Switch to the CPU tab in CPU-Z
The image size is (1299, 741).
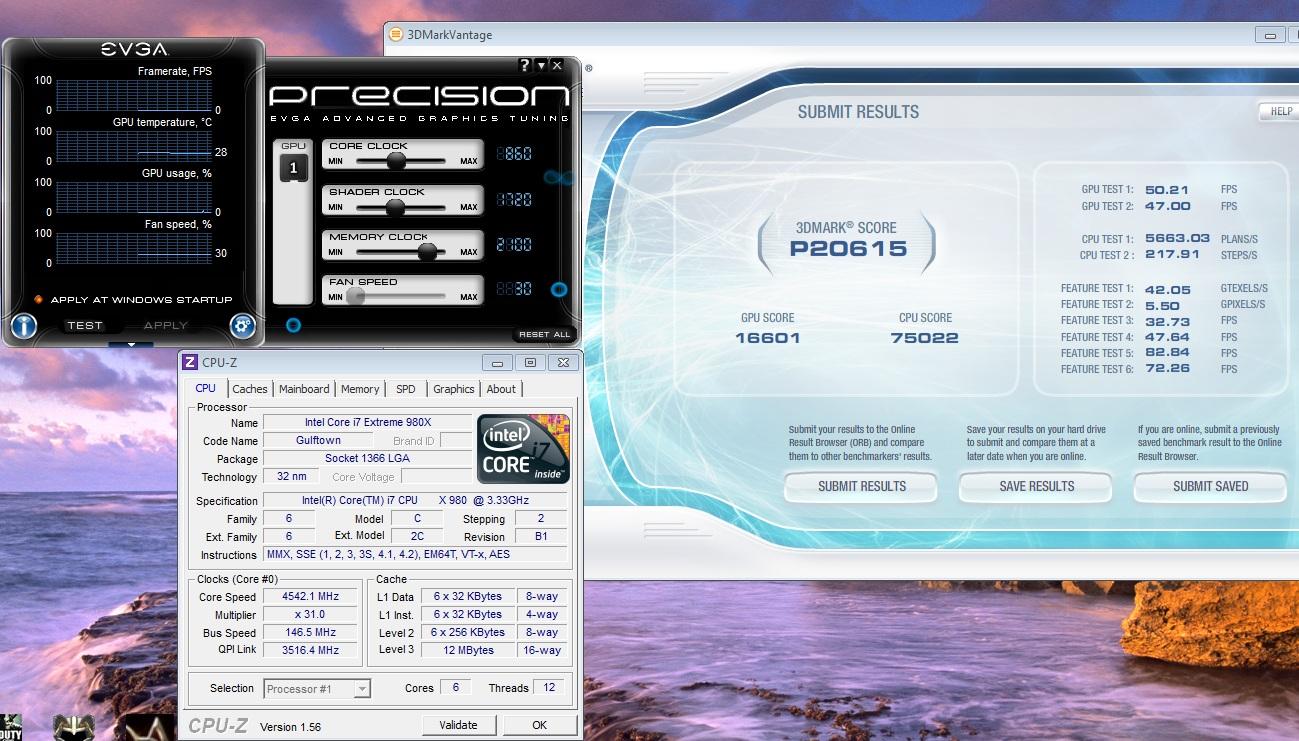coord(205,388)
